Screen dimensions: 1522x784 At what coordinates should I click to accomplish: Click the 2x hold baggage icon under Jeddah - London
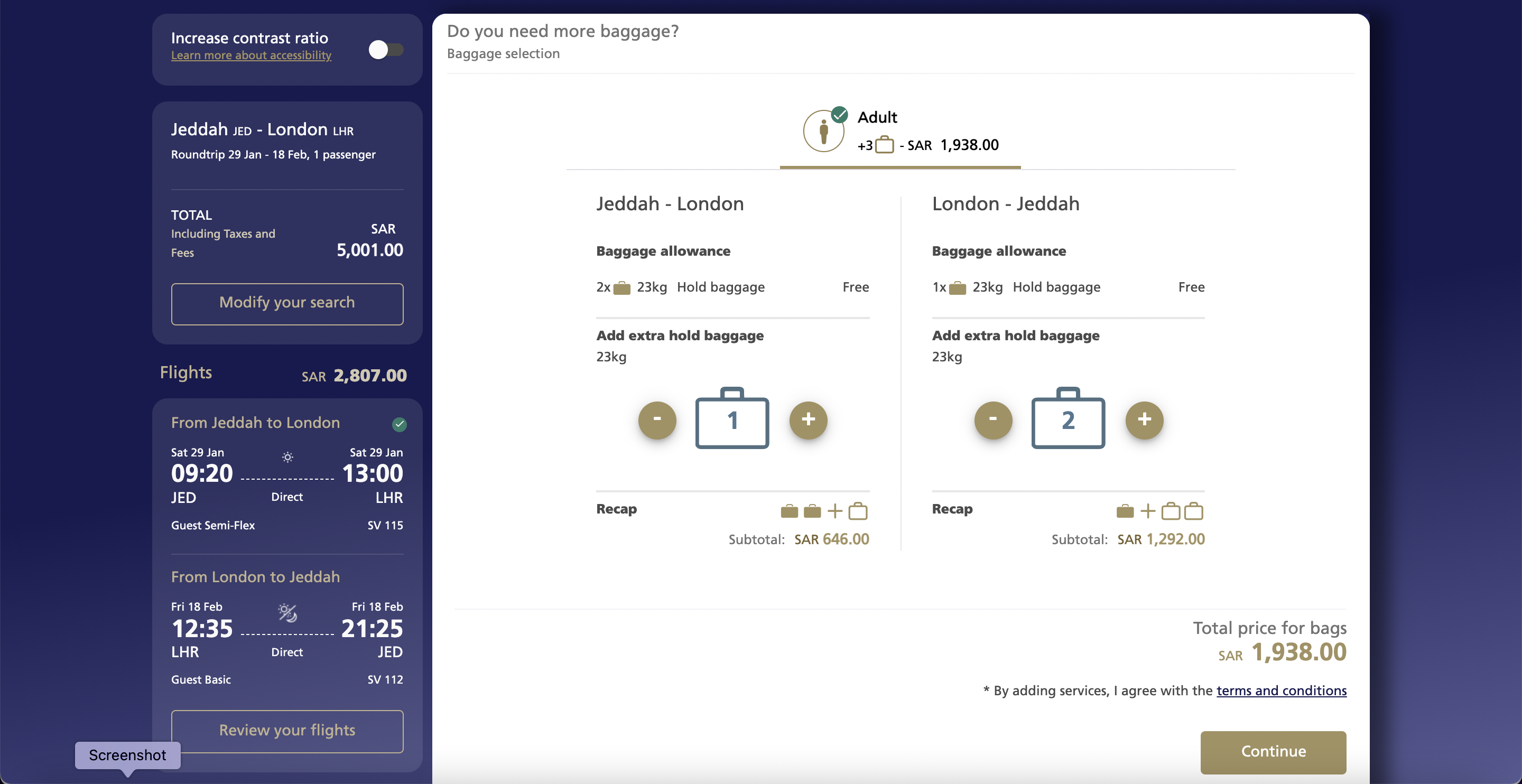(x=621, y=288)
